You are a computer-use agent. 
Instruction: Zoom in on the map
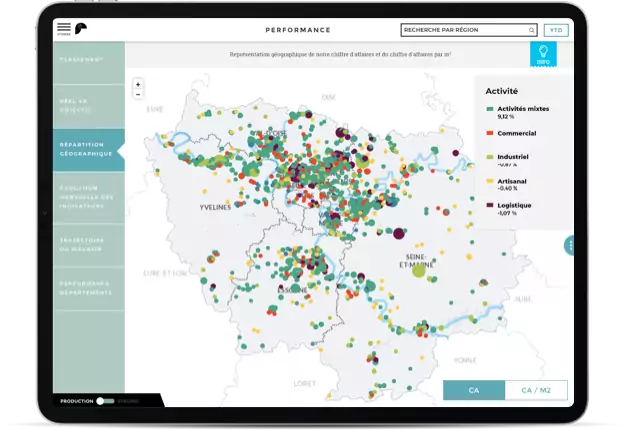(x=138, y=84)
